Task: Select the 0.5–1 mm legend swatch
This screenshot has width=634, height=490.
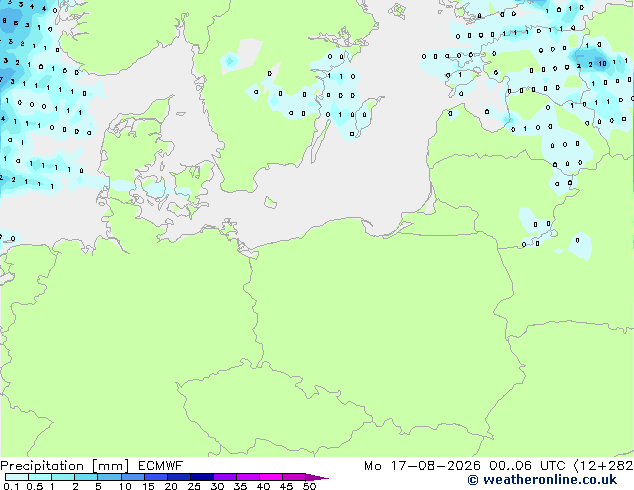Action: (40, 477)
